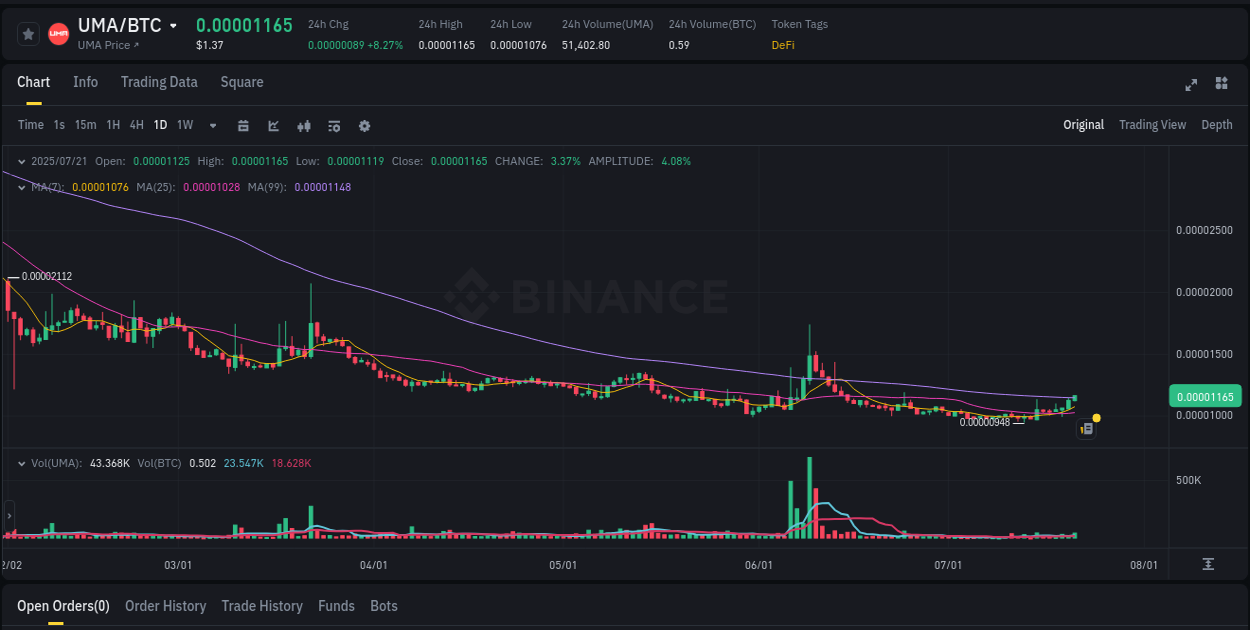Click the date range calendar icon
The width and height of the screenshot is (1250, 630).
click(x=243, y=125)
